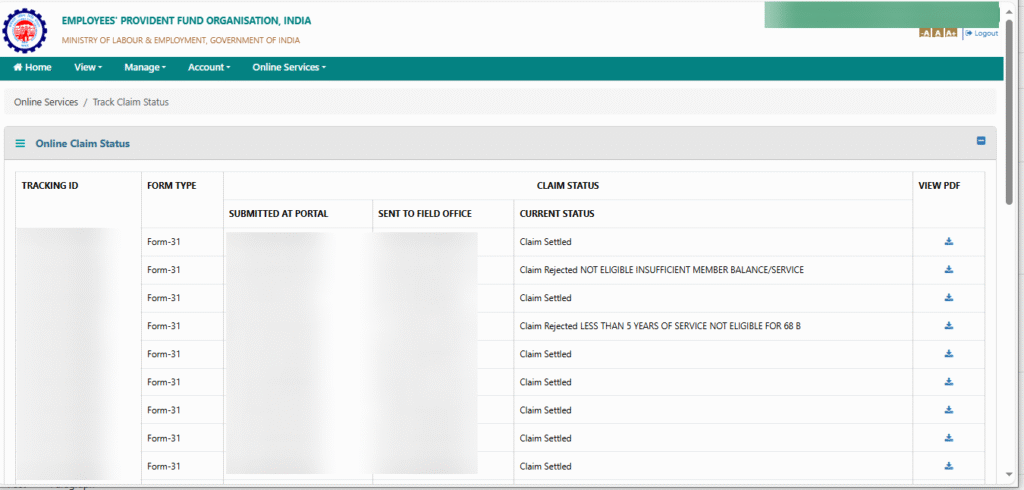Viewport: 1024px width, 490px height.
Task: Log out using the Logout link
Action: coord(982,33)
